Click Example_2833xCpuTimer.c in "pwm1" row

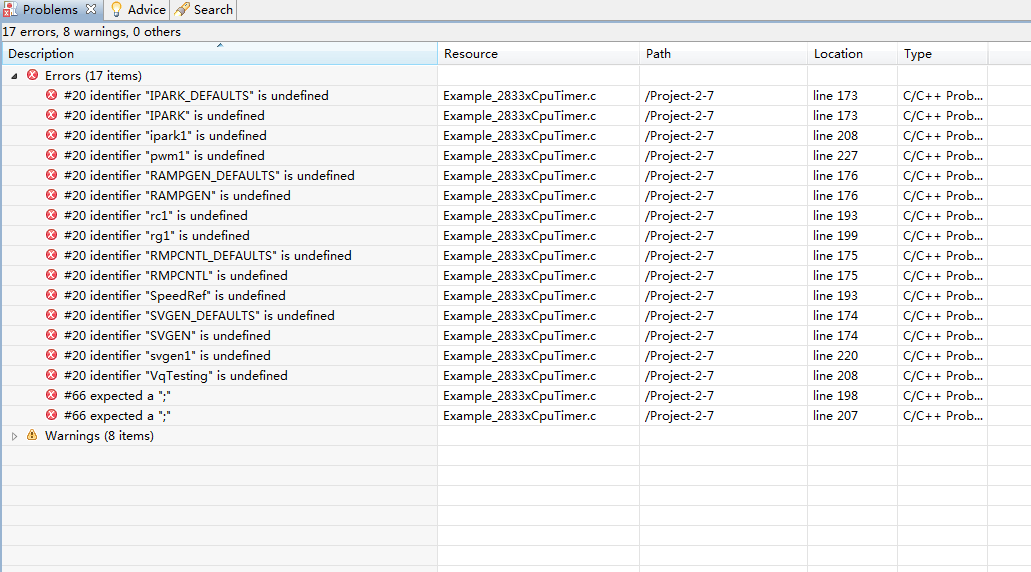coord(519,156)
